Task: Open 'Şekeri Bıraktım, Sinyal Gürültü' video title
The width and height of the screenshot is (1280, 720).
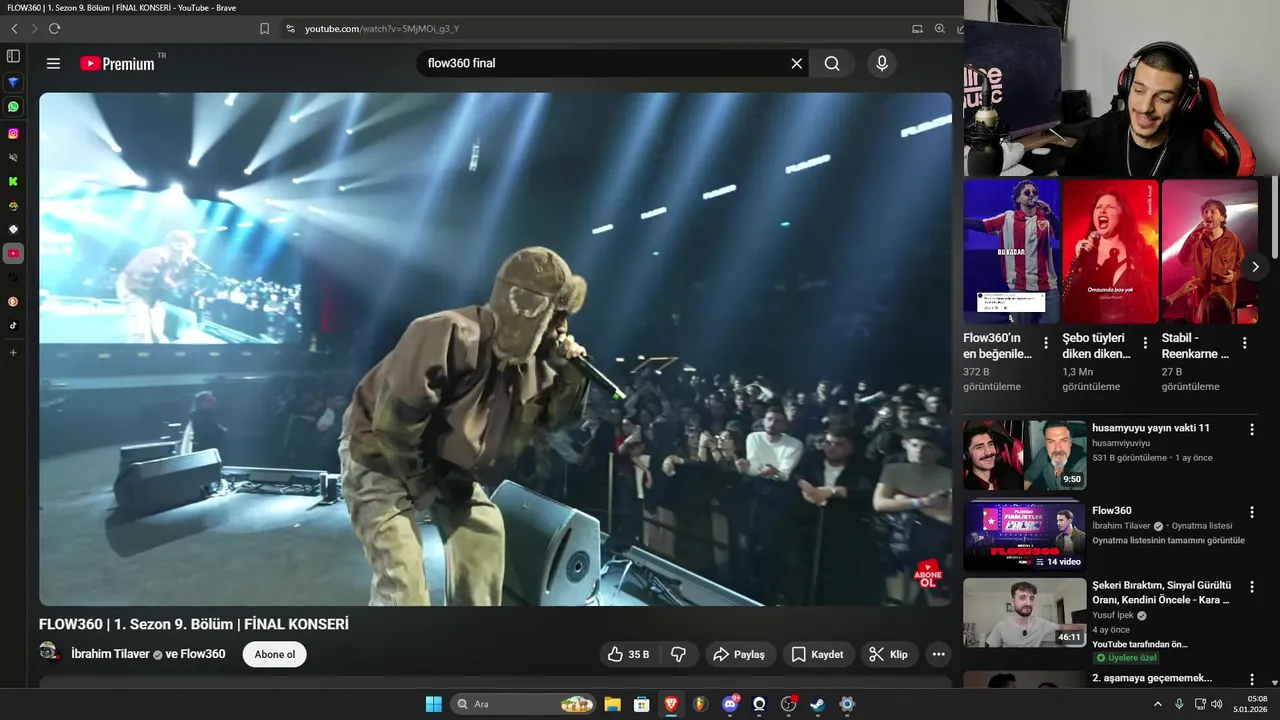Action: [x=1161, y=592]
